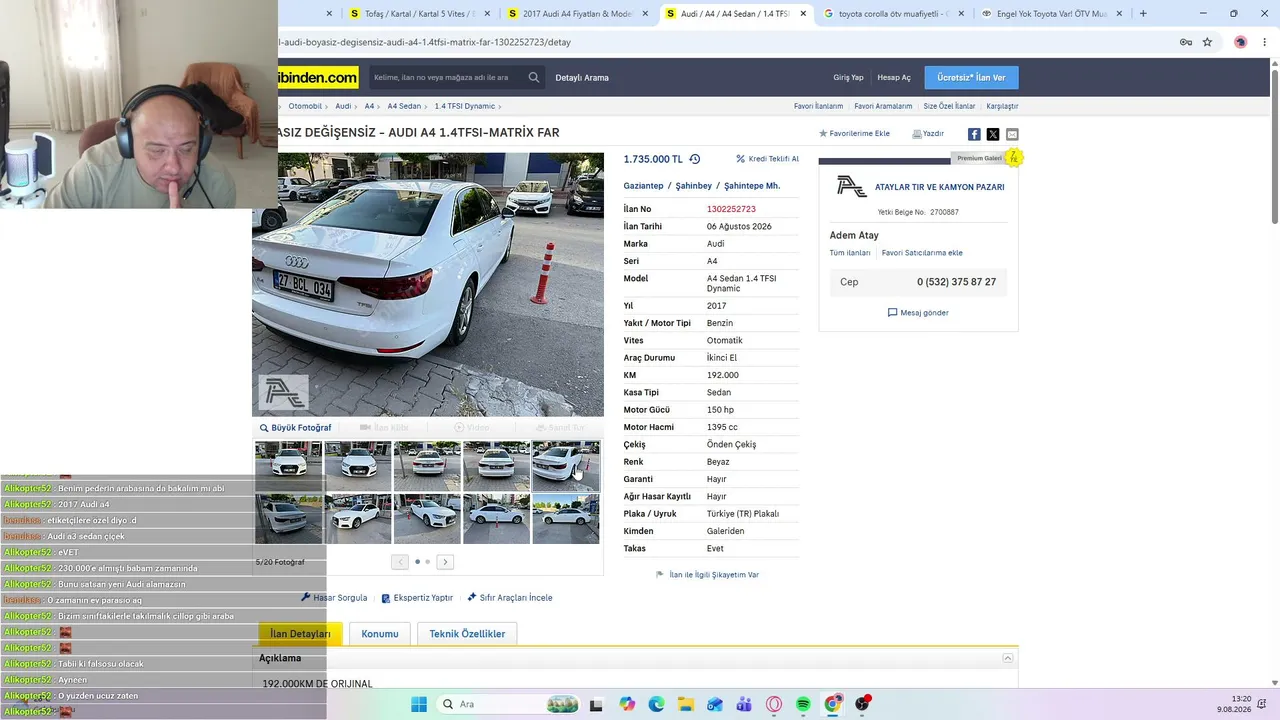The height and width of the screenshot is (720, 1280).
Task: Open Task View from the taskbar
Action: 597,704
